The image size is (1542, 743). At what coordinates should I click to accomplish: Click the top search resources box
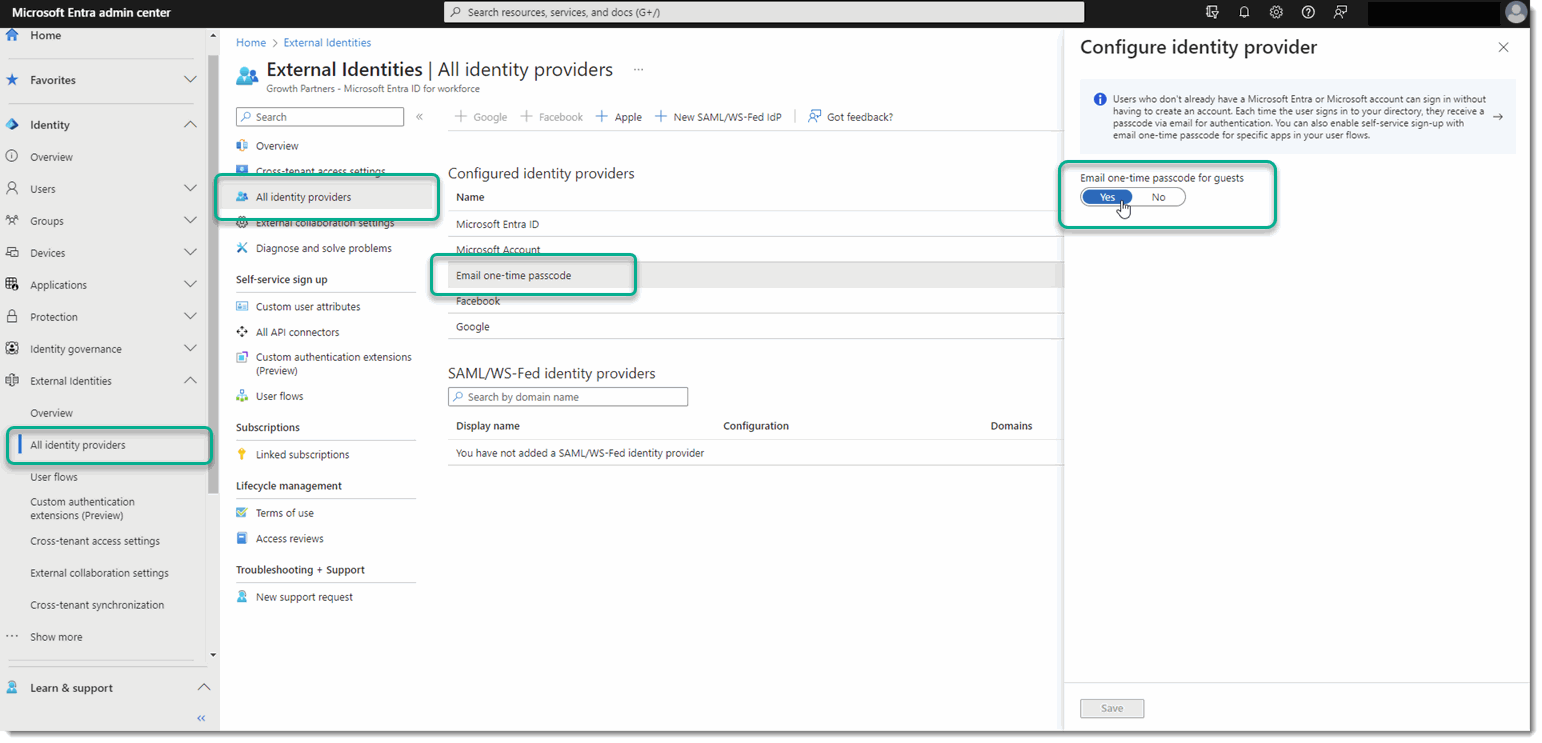764,12
